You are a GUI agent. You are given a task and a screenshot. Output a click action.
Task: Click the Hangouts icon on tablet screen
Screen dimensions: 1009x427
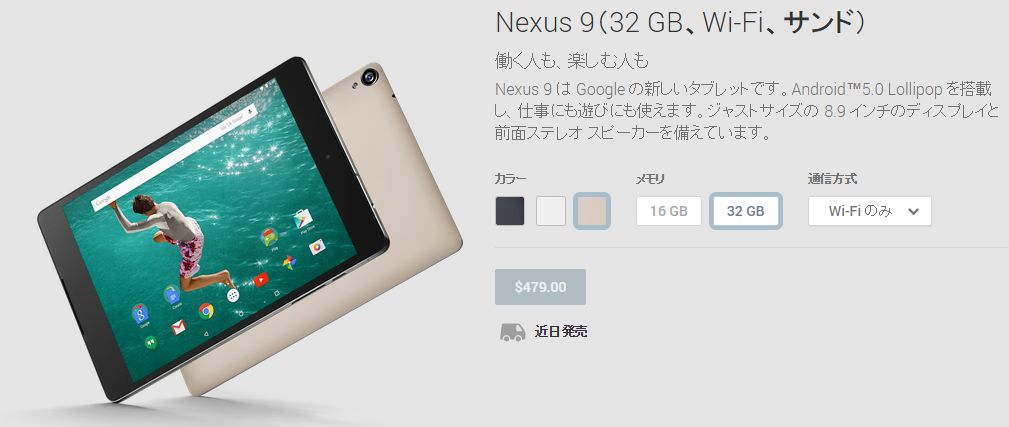click(151, 342)
